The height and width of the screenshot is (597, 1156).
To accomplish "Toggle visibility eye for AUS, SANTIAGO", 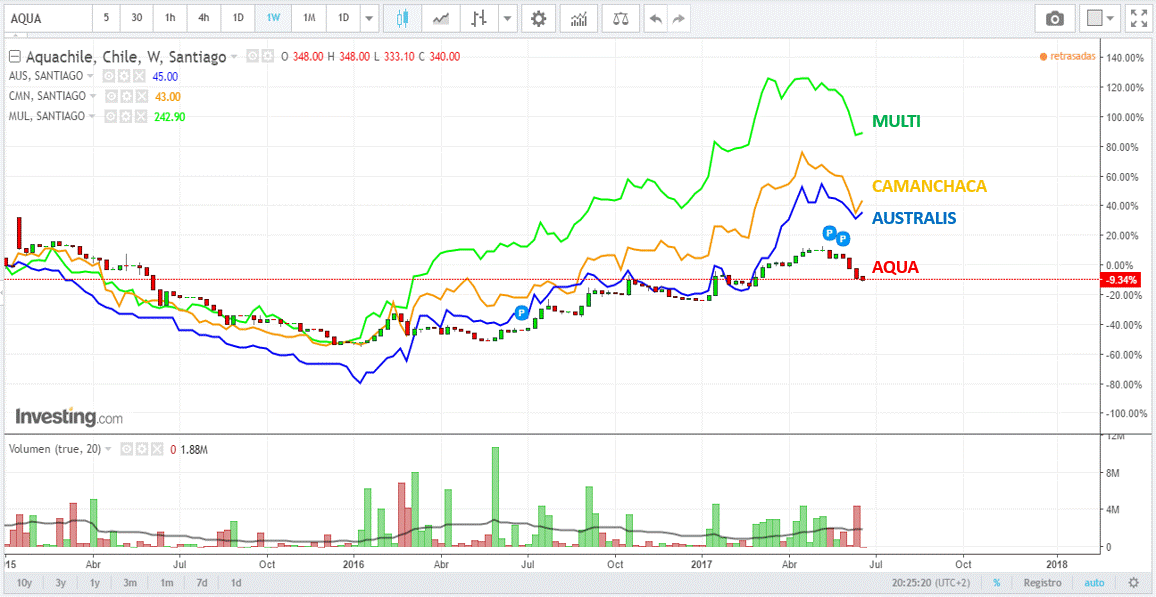I will point(108,76).
